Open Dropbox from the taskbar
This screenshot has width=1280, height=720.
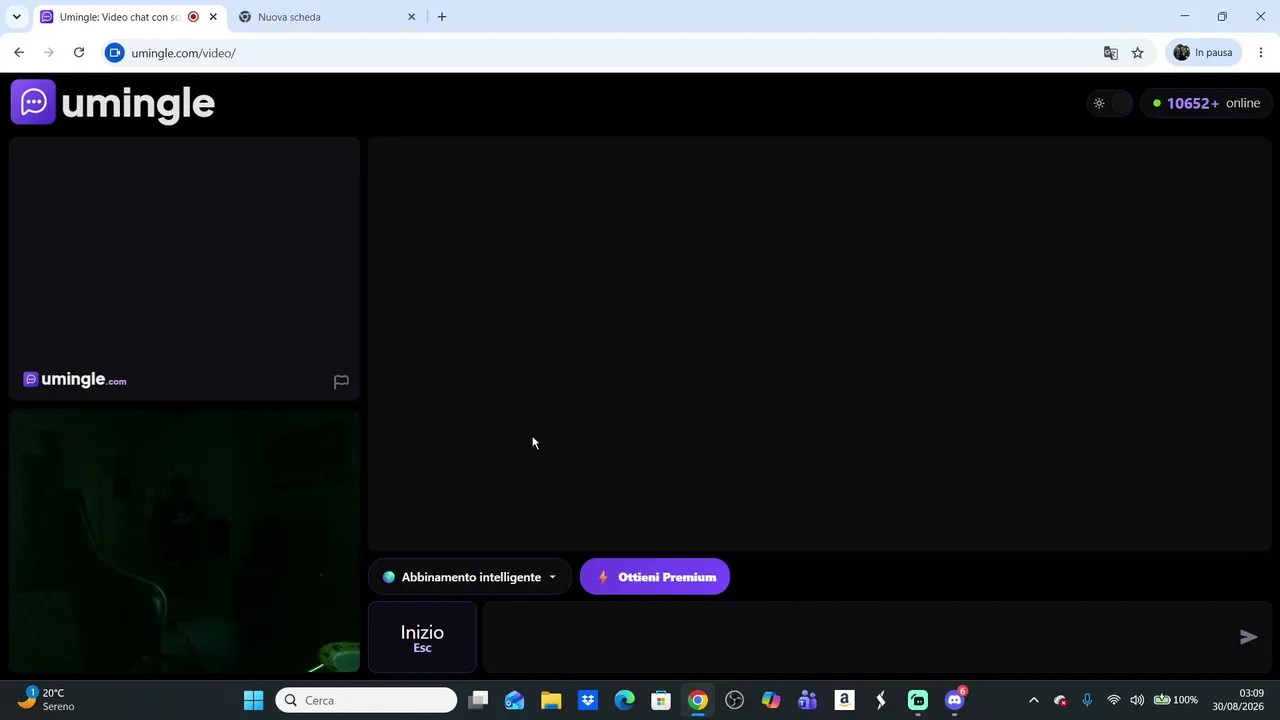(588, 700)
